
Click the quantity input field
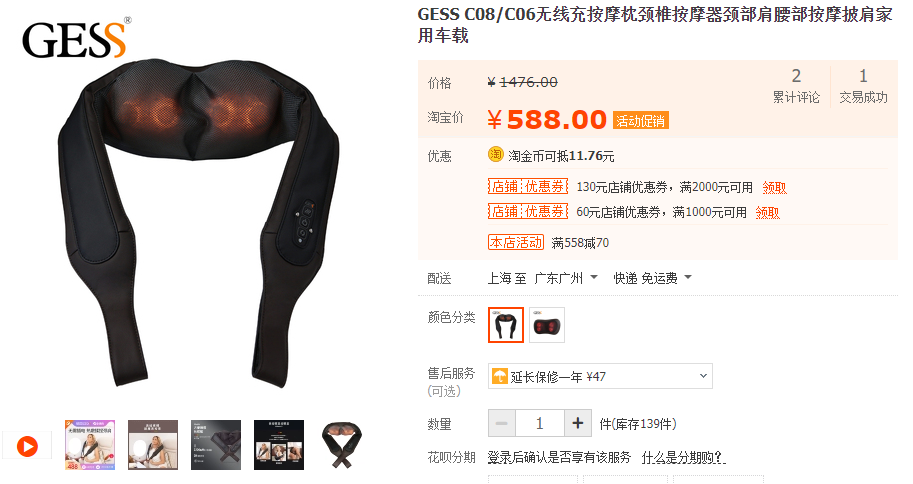point(540,423)
